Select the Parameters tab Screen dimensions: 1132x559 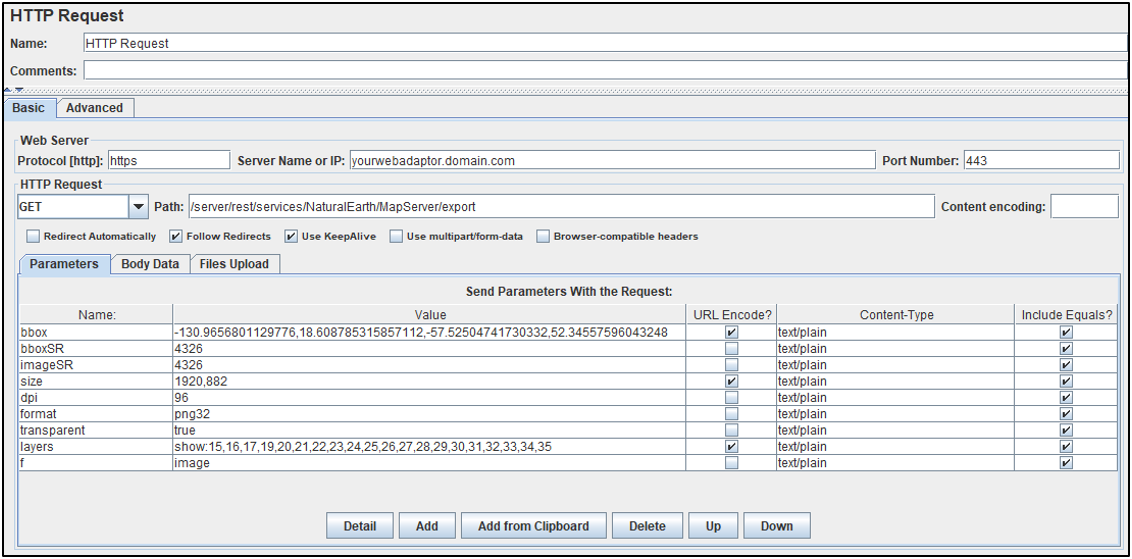point(64,264)
